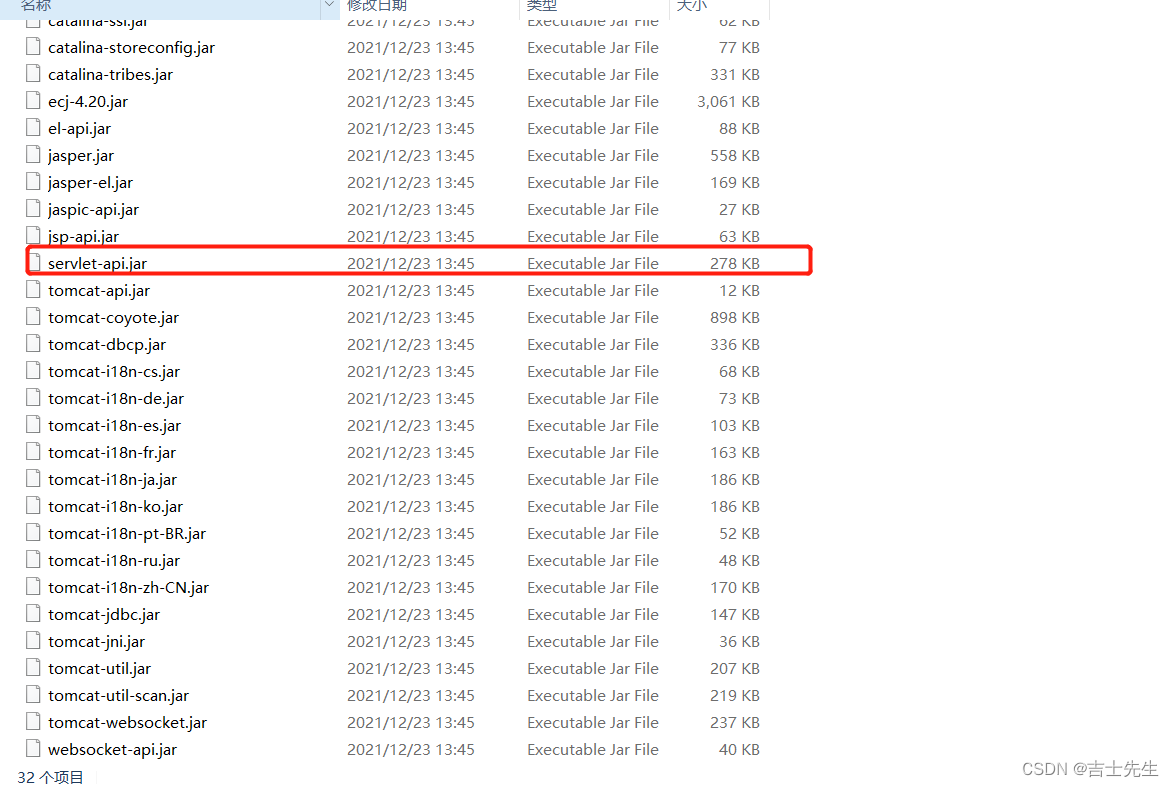This screenshot has width=1174, height=787.
Task: Select file name el-api.jar
Action: pyautogui.click(x=79, y=129)
